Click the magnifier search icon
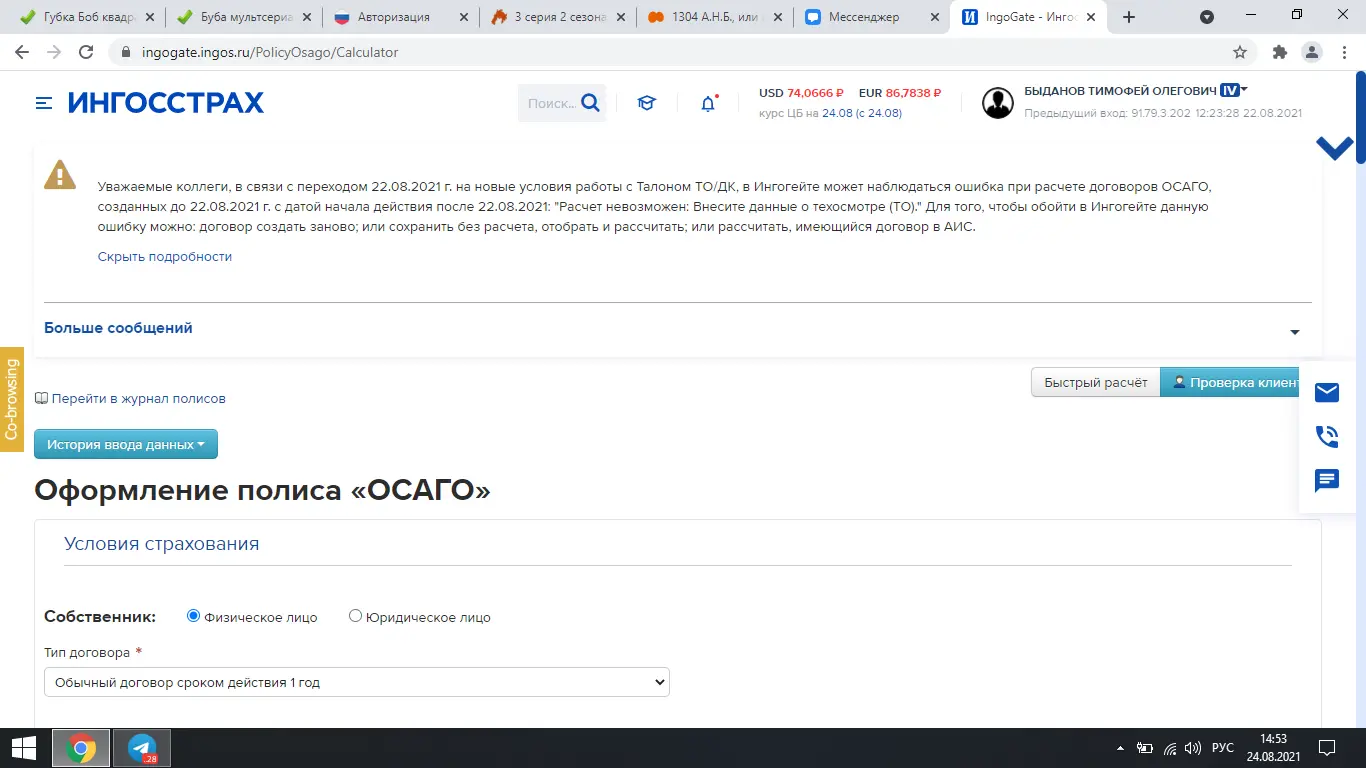This screenshot has width=1366, height=768. pyautogui.click(x=590, y=102)
